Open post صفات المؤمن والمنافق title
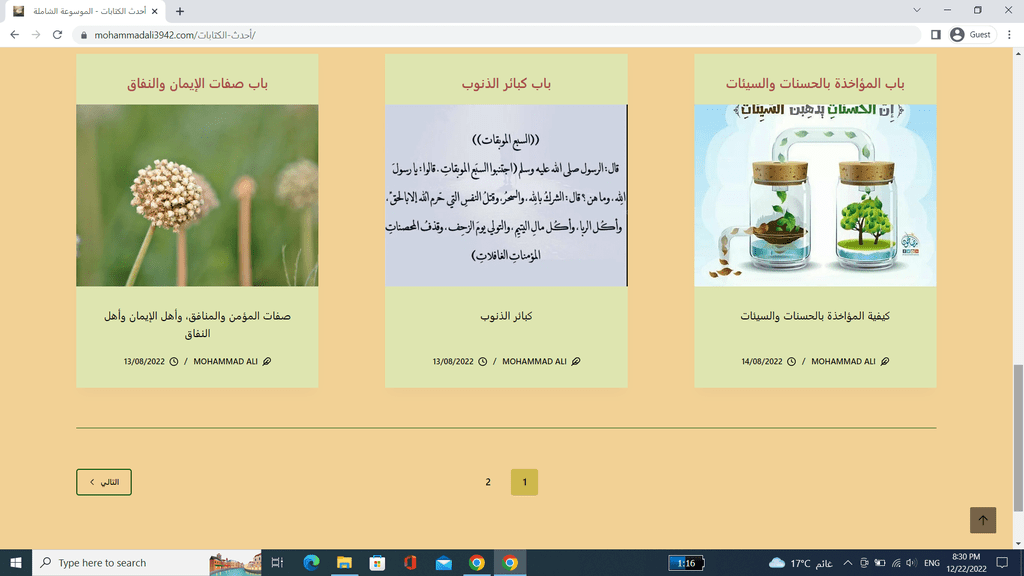The width and height of the screenshot is (1024, 576). click(197, 325)
